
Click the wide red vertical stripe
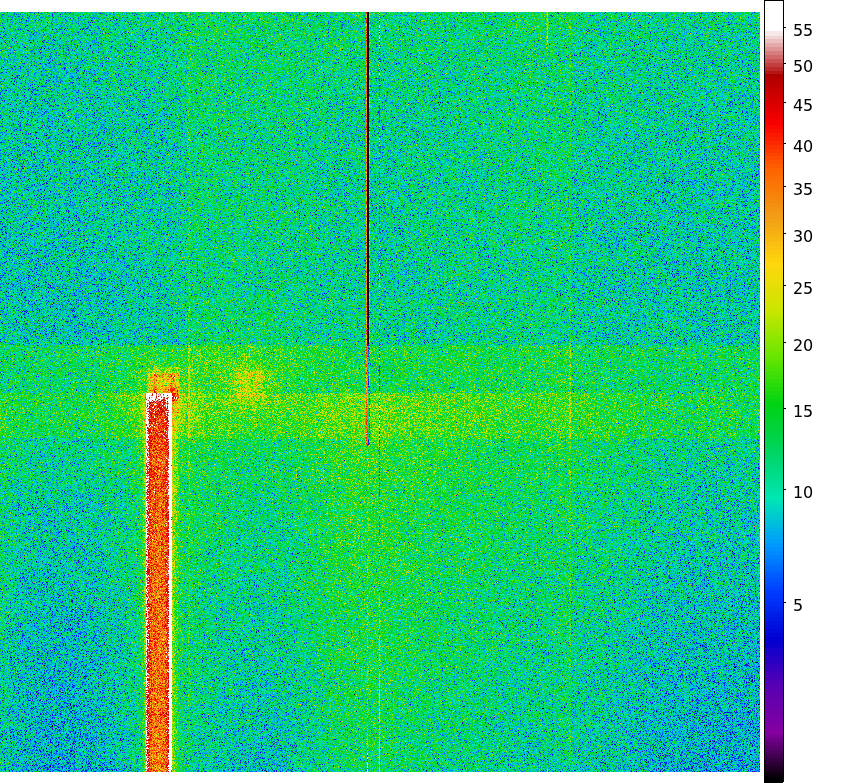(158, 580)
